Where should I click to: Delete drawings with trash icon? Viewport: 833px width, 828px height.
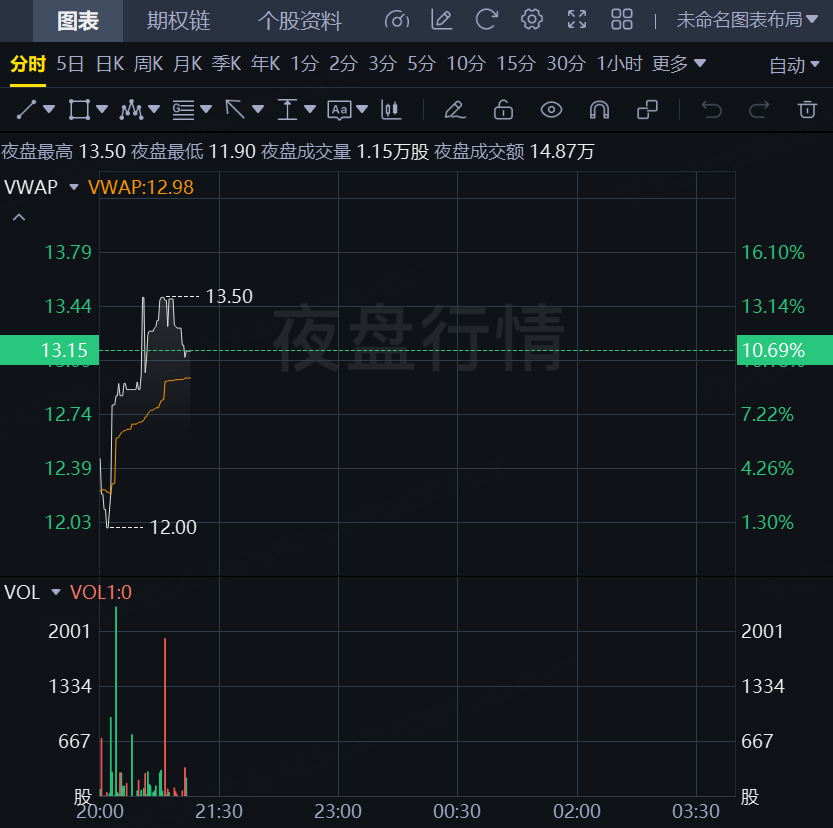tap(807, 109)
